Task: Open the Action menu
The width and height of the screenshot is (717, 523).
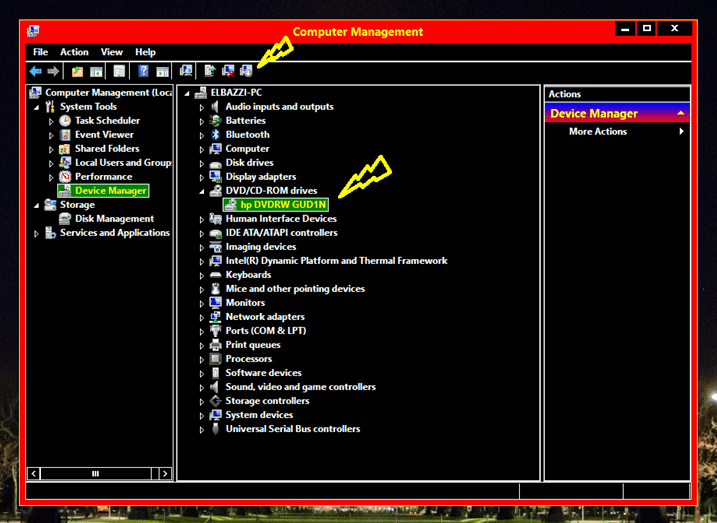Action: click(x=74, y=52)
